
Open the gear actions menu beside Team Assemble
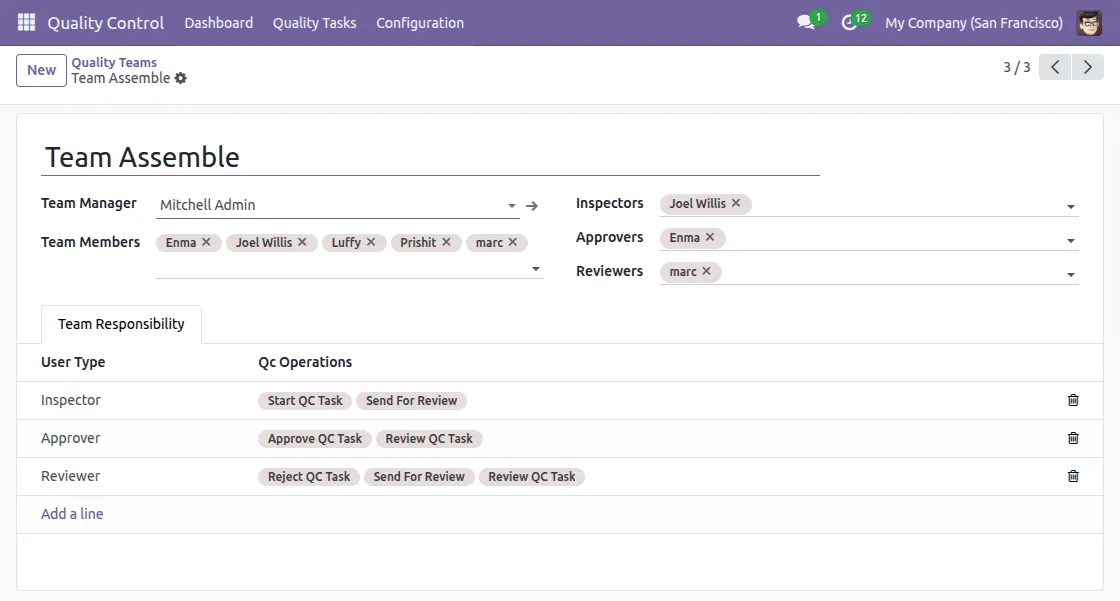tap(181, 78)
